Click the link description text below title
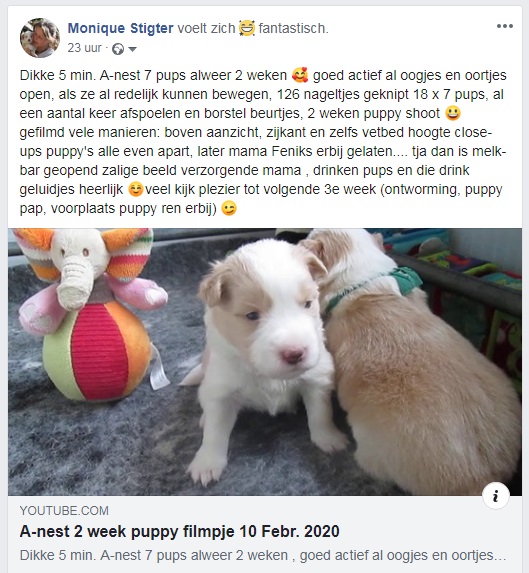 pos(263,555)
